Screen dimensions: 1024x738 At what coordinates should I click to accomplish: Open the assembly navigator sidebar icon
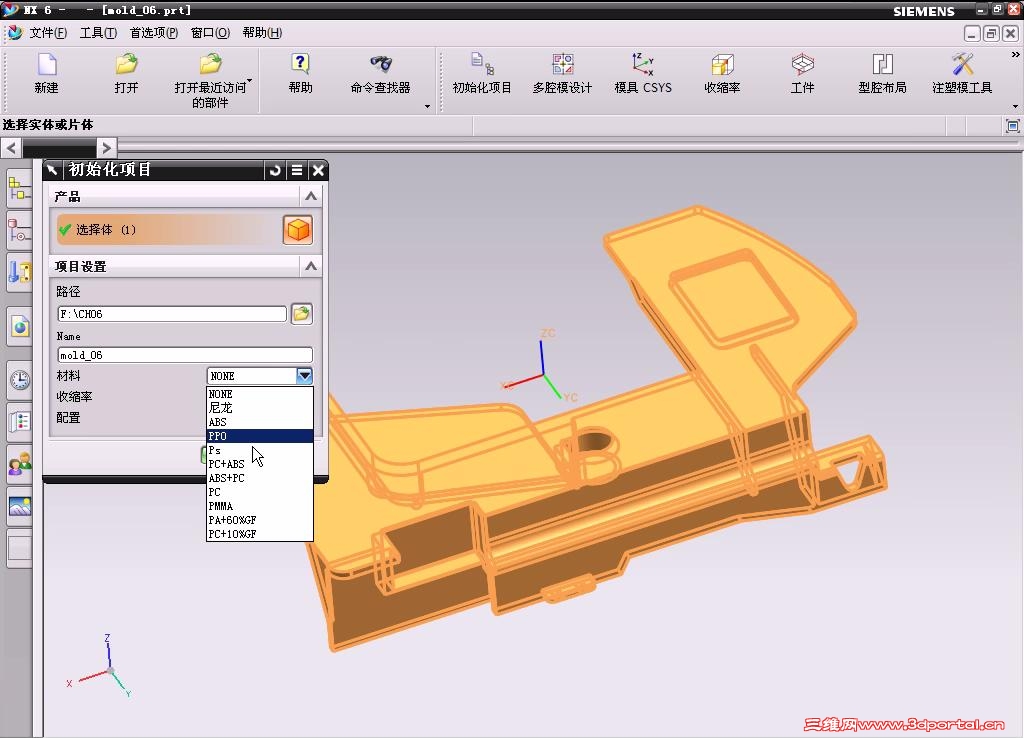20,189
